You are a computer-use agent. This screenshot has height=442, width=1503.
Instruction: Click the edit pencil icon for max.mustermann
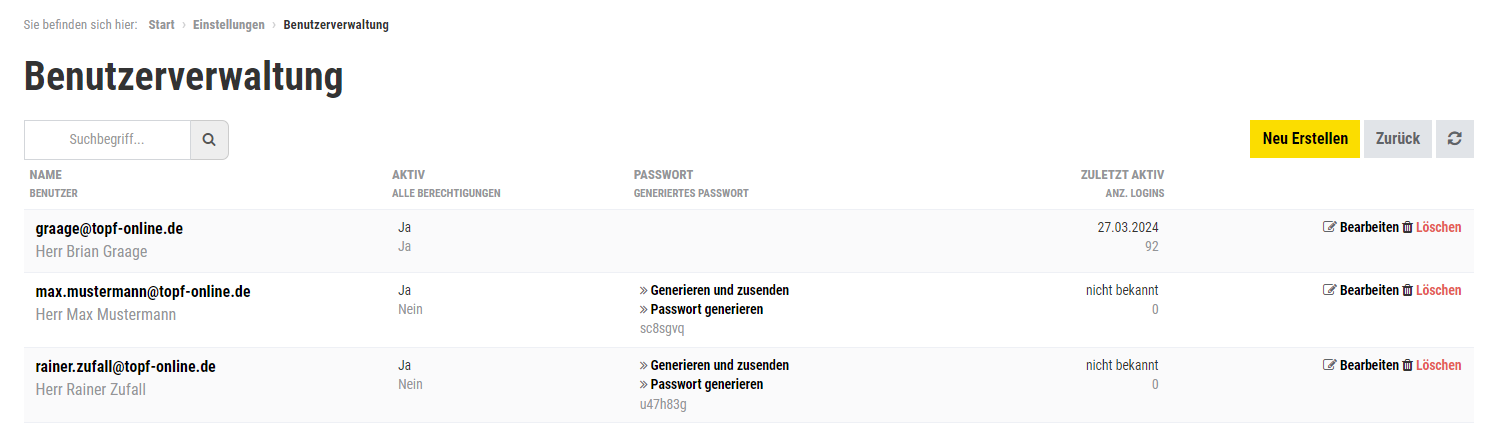coord(1329,291)
